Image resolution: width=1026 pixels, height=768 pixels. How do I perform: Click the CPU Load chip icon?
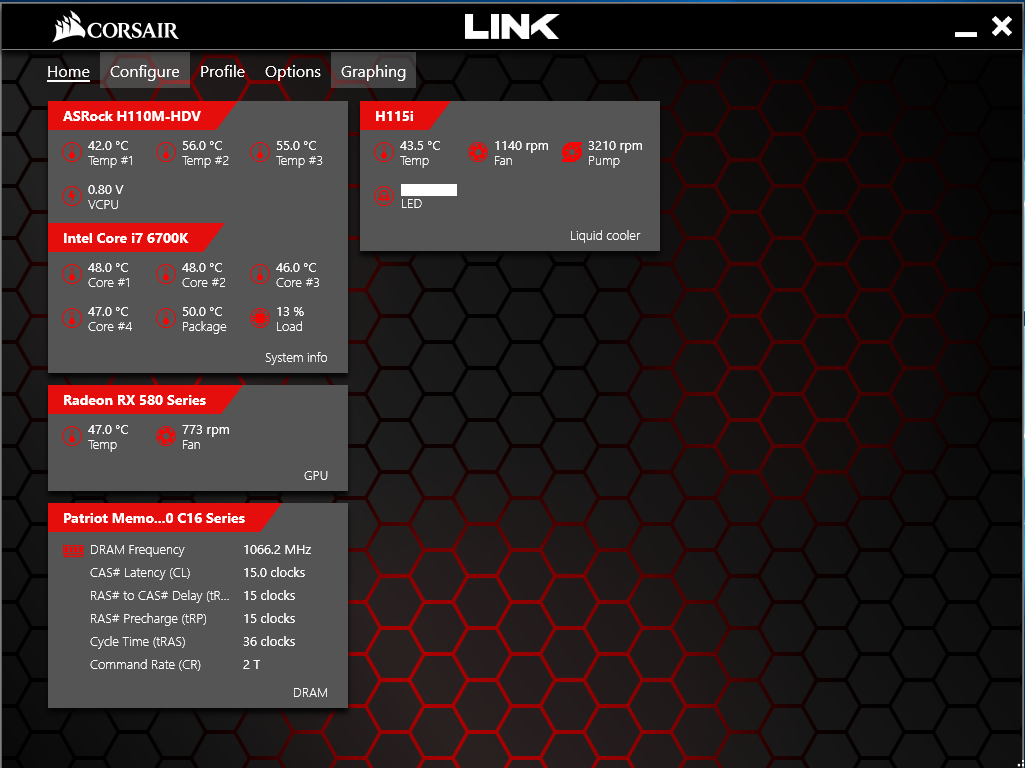click(x=260, y=319)
